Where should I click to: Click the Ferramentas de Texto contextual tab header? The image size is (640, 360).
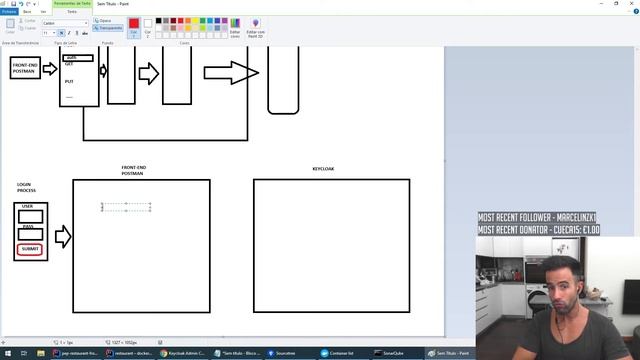pos(72,4)
